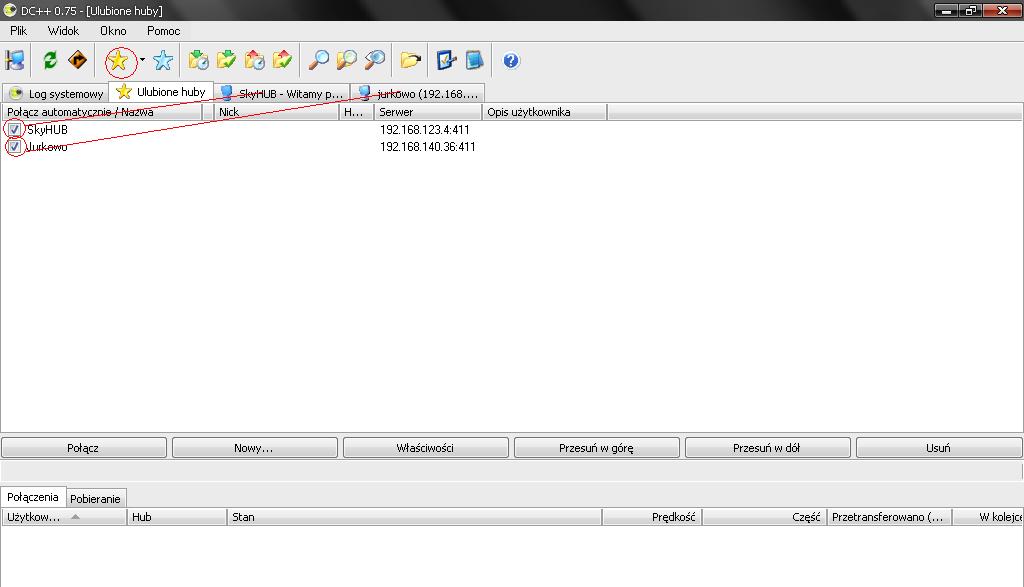Open the Settings icon with checkmark
Image resolution: width=1024 pixels, height=587 pixels.
click(x=446, y=61)
